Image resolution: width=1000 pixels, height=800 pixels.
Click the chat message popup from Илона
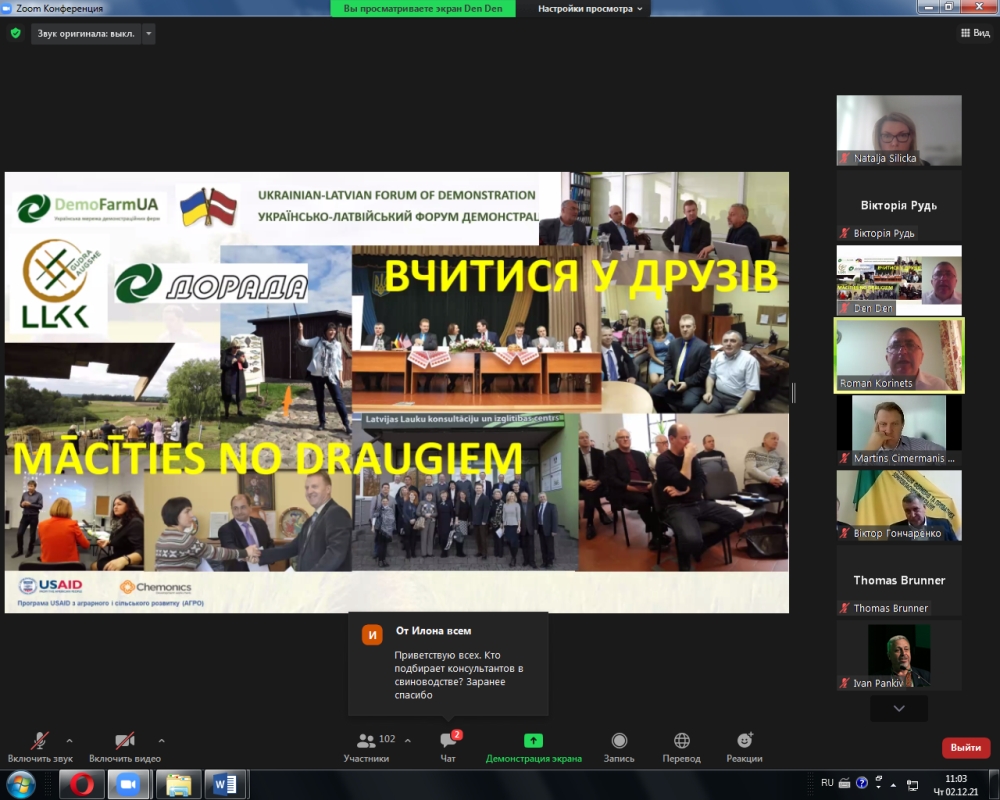[x=448, y=663]
